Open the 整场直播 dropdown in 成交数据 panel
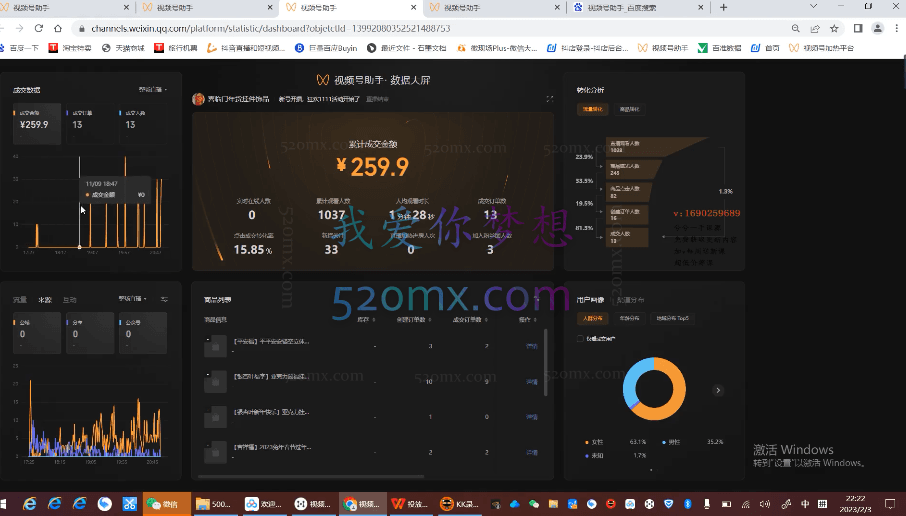Viewport: 906px width, 516px height. 153,90
